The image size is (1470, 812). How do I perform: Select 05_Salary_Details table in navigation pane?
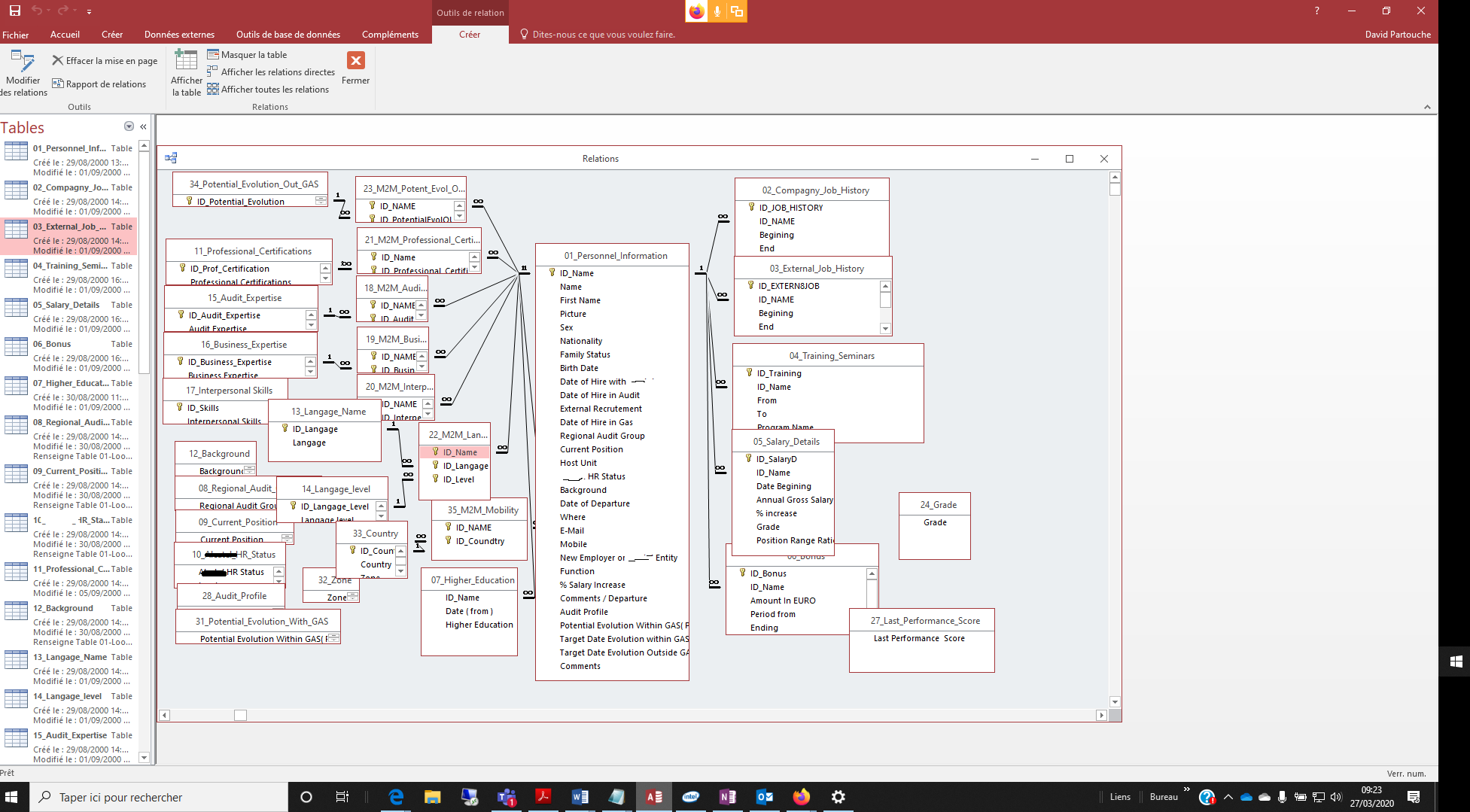click(66, 305)
